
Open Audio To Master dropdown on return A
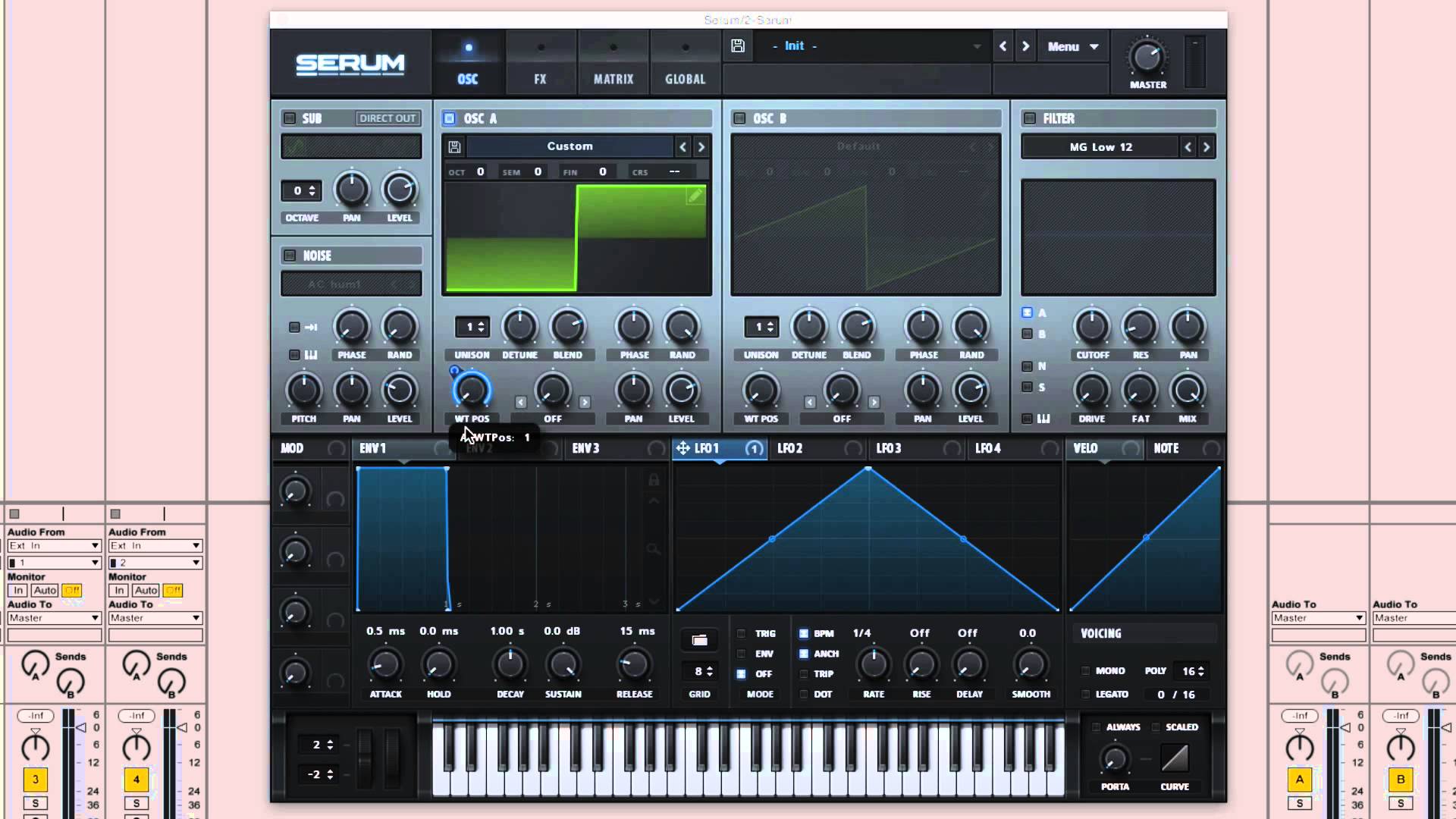point(1319,618)
